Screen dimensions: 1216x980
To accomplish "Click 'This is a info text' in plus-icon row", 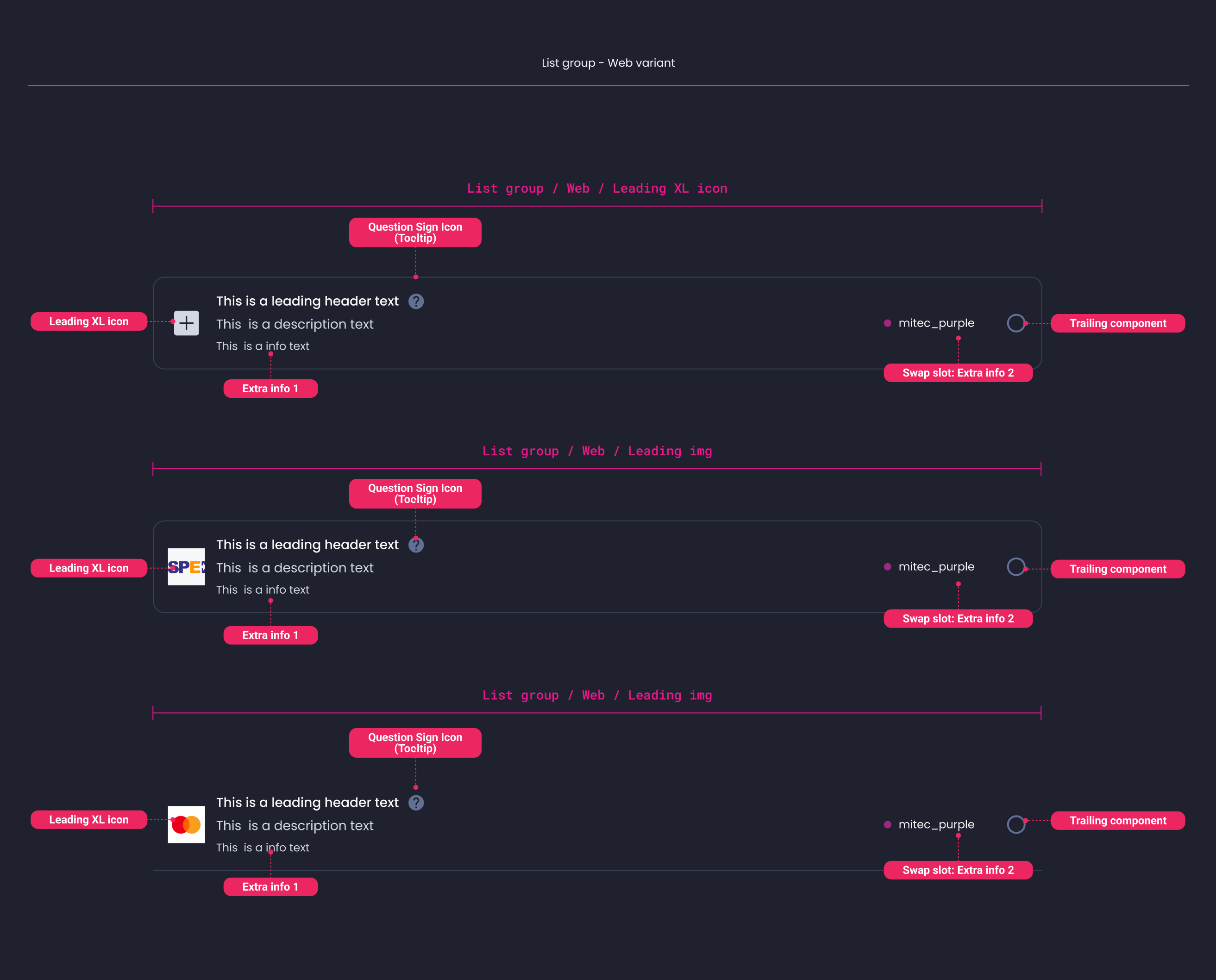I will tap(263, 346).
